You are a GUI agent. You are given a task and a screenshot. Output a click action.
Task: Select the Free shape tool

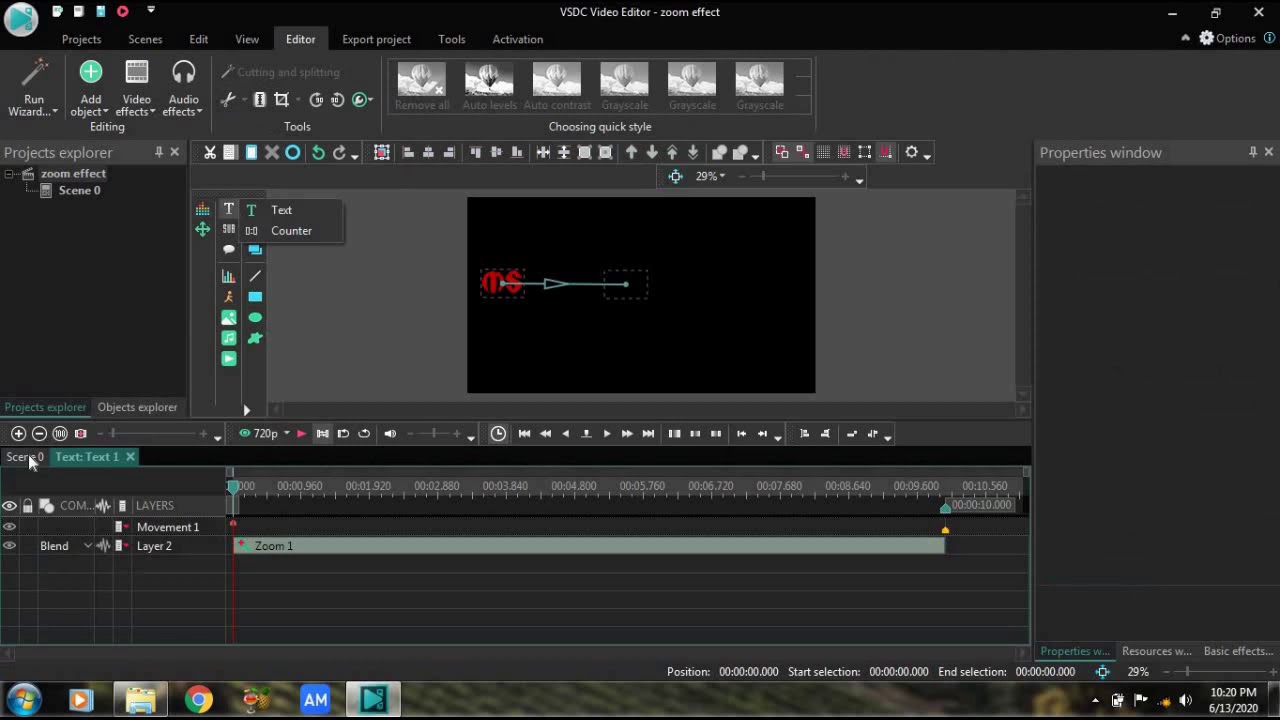coord(255,338)
